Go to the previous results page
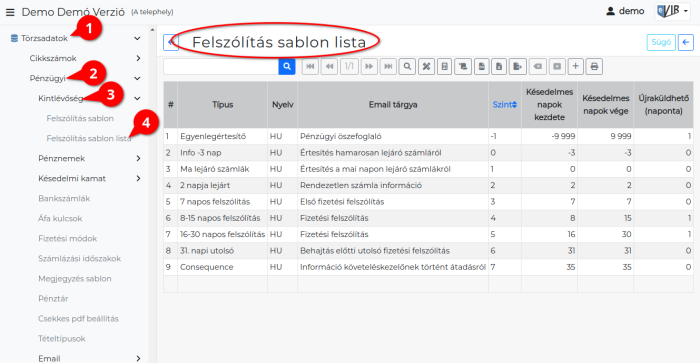The height and width of the screenshot is (363, 700). [x=329, y=67]
